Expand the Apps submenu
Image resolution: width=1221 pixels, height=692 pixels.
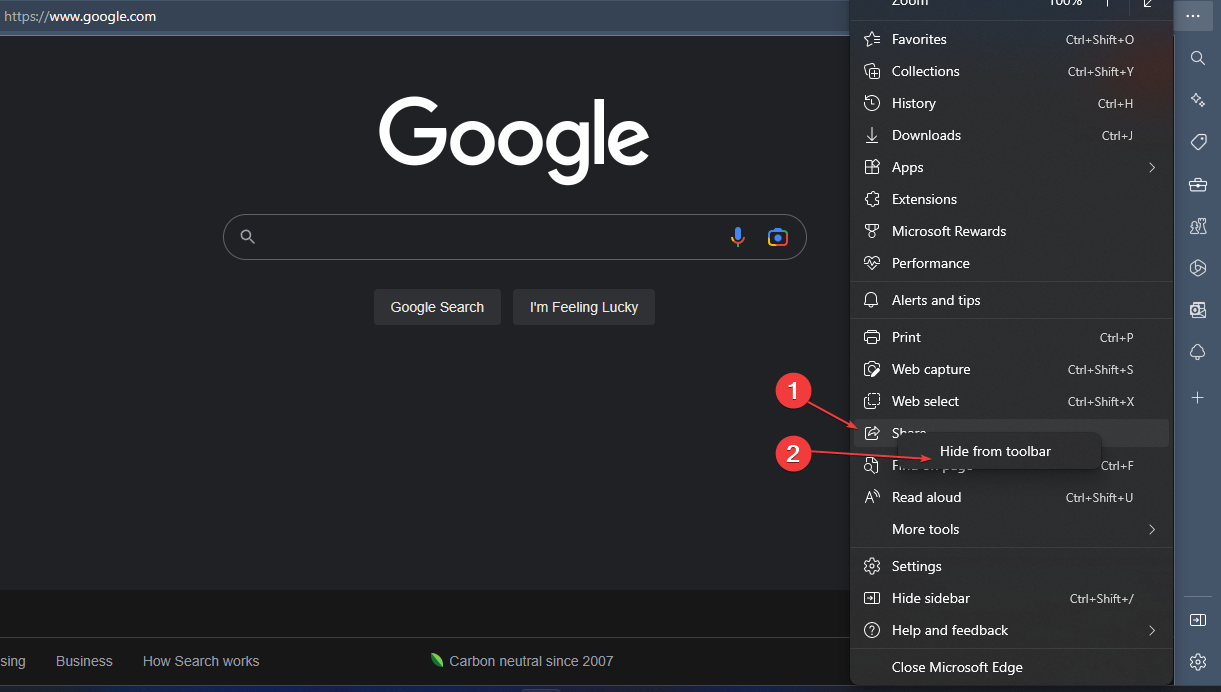click(1010, 167)
